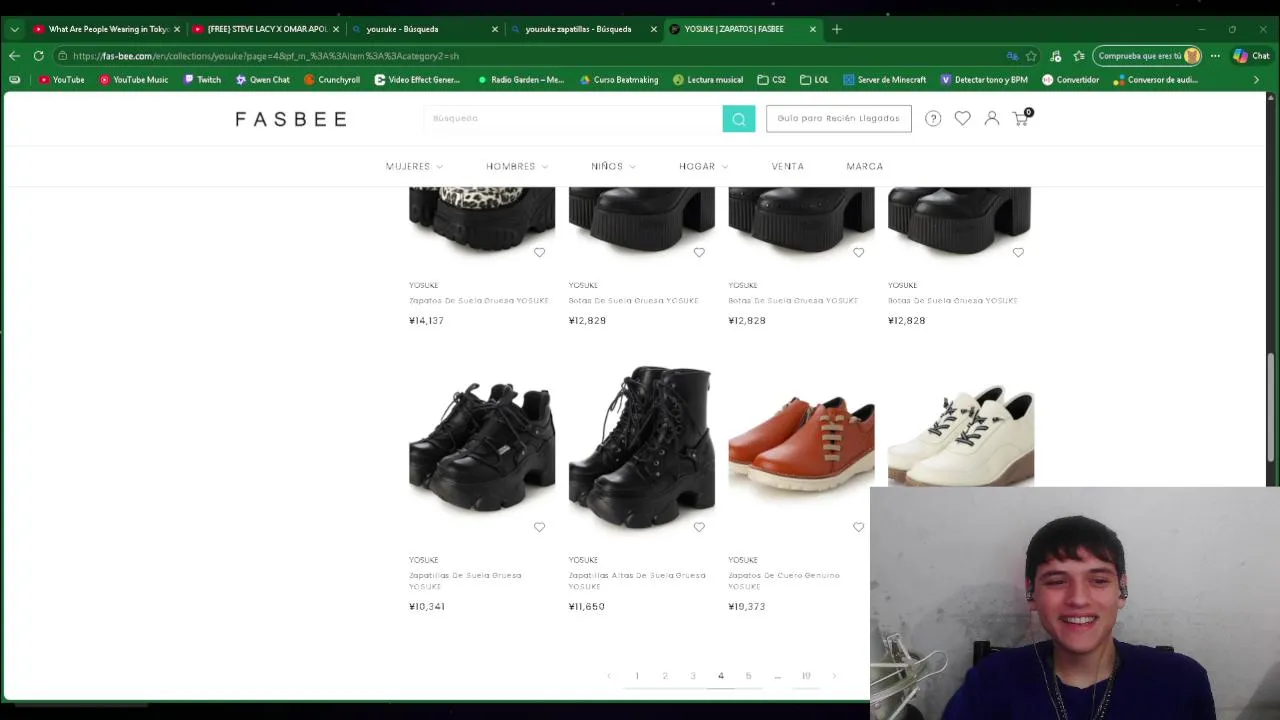The image size is (1280, 720).
Task: Open the user account icon
Action: [x=992, y=118]
